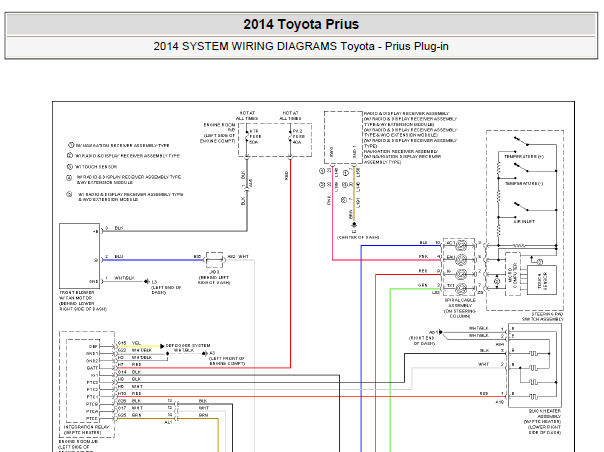
Task: Click the 40A fuse symbol
Action: (290, 138)
